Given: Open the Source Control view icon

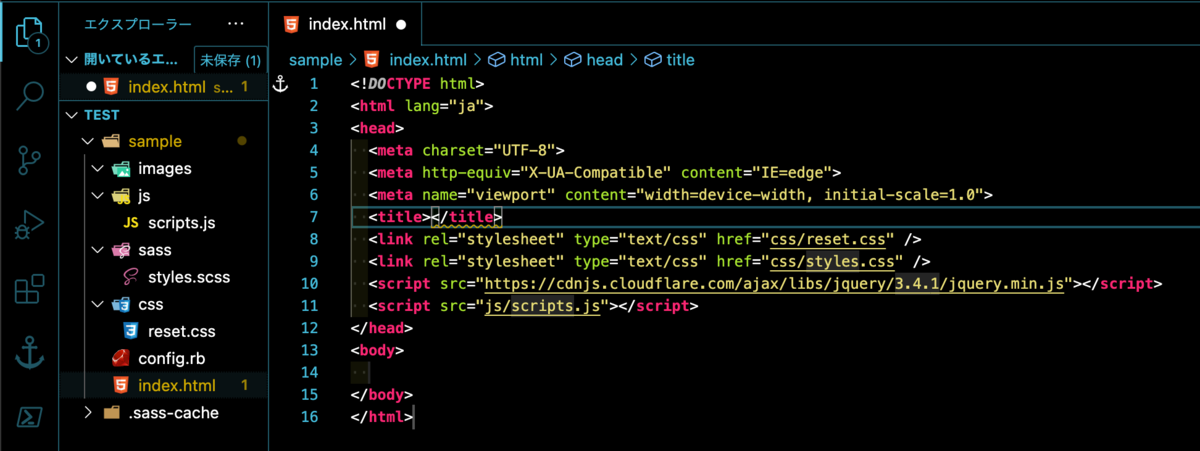Looking at the screenshot, I should 30,161.
